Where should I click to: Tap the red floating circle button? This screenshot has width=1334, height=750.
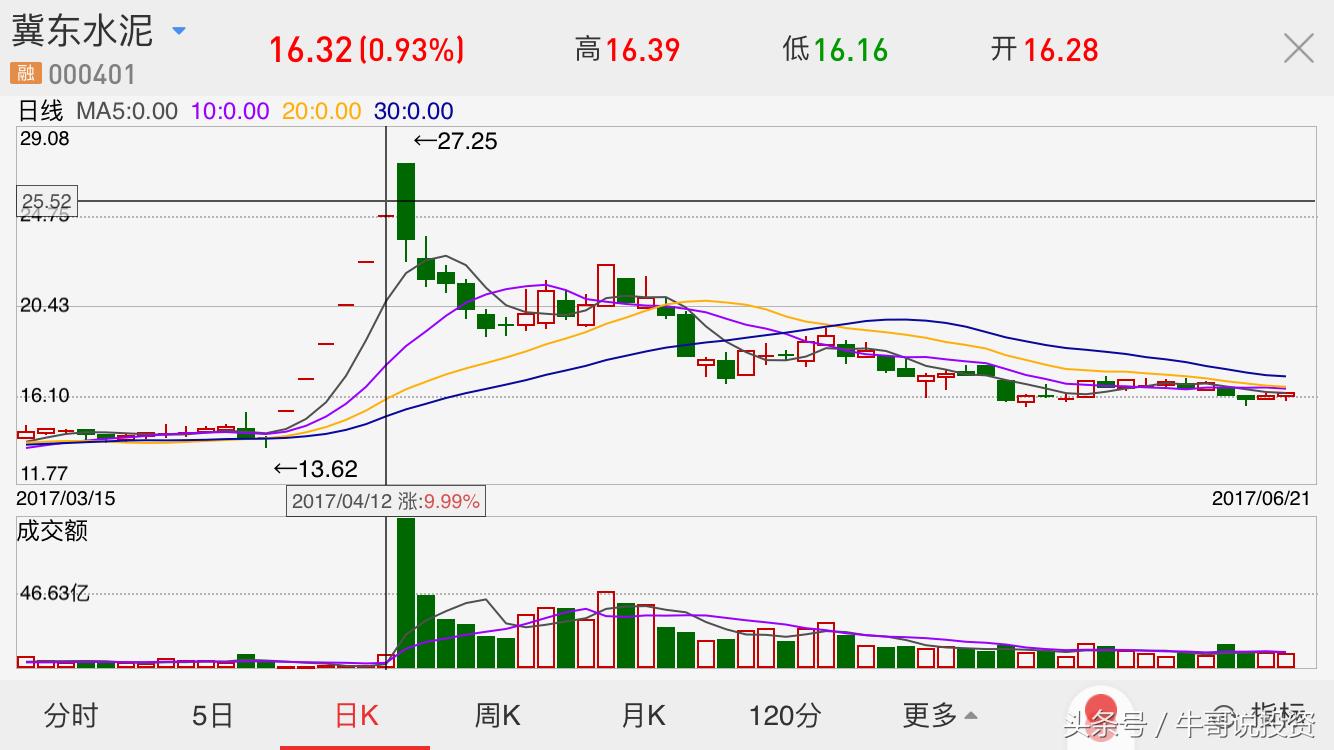click(x=1100, y=711)
